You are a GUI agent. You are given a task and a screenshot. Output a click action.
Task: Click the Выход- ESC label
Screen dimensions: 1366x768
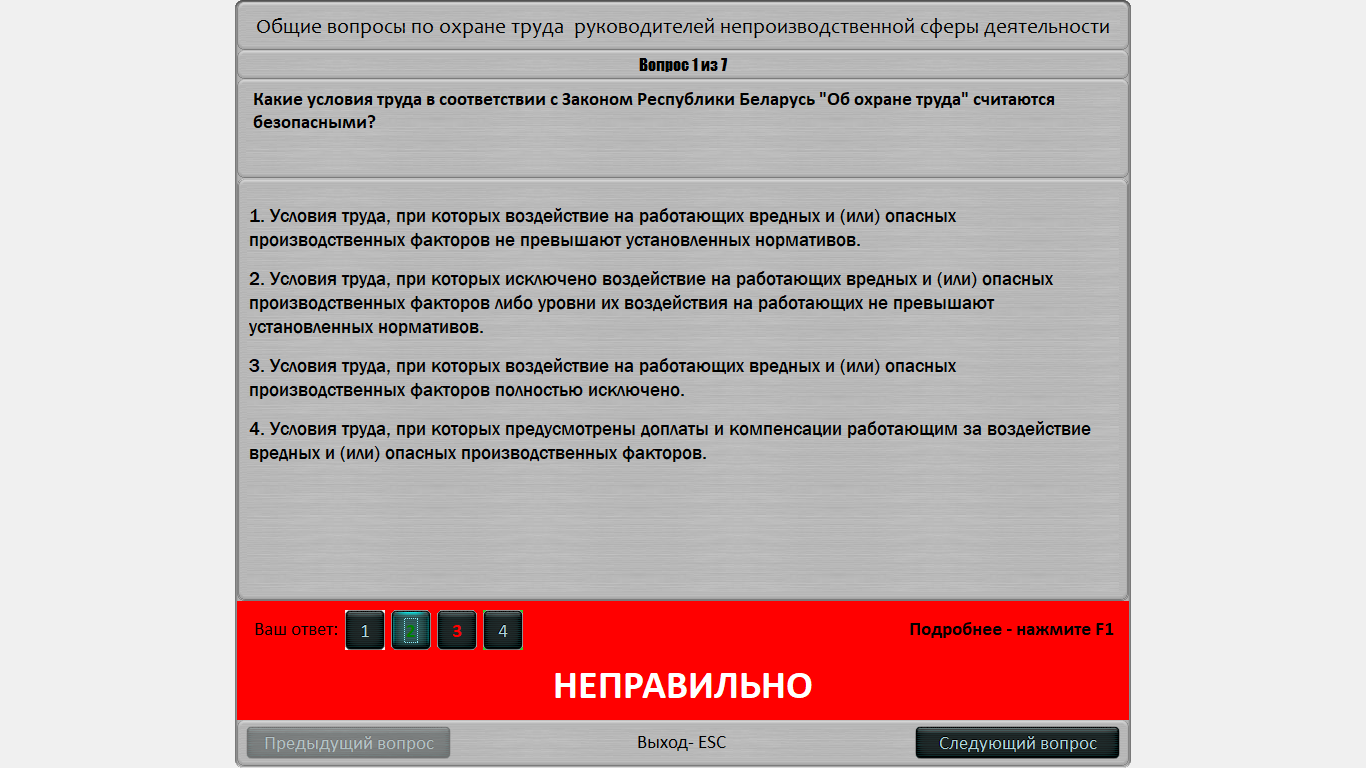click(x=682, y=742)
